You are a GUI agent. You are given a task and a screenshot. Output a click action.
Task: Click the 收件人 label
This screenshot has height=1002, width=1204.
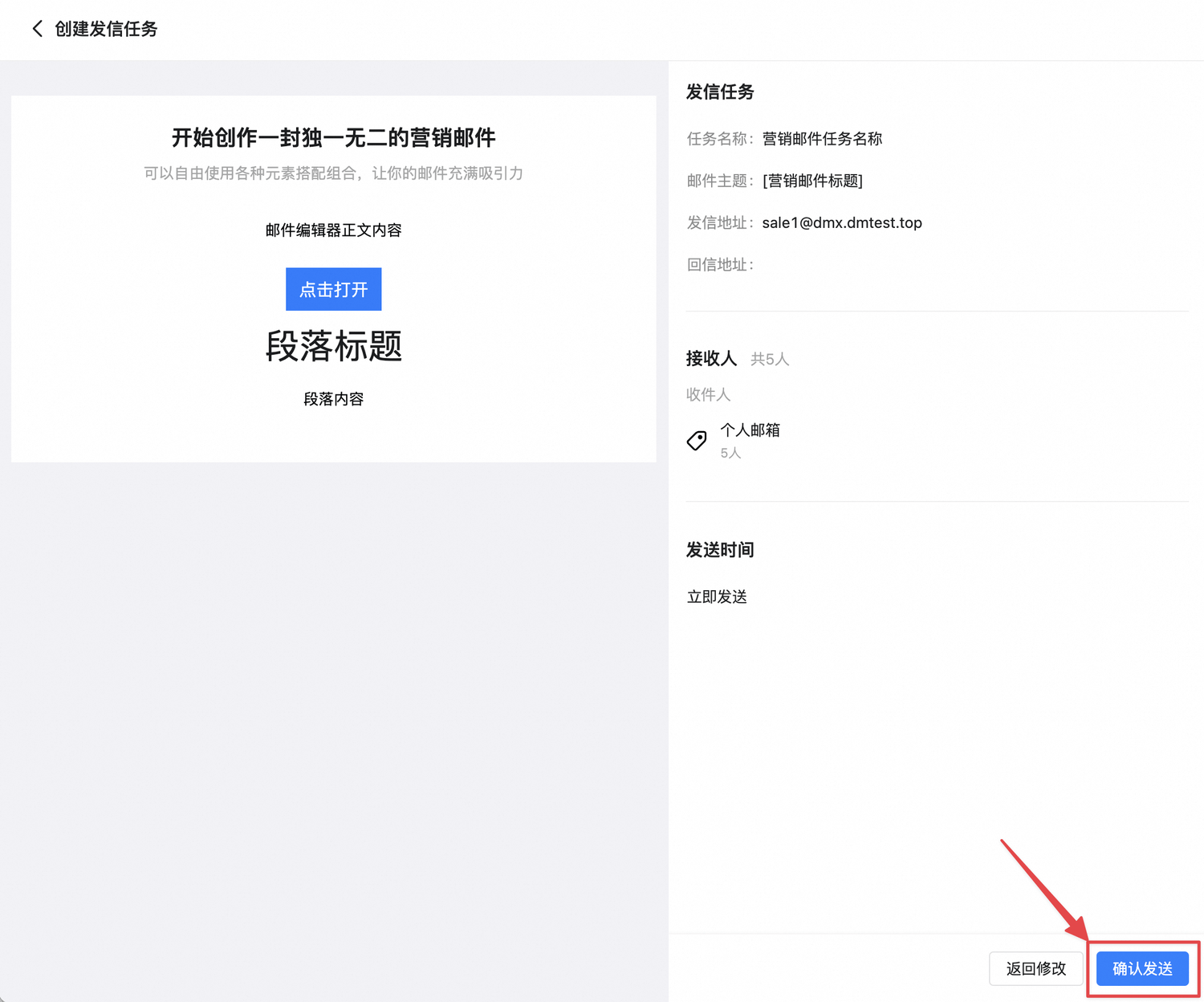[x=709, y=394]
